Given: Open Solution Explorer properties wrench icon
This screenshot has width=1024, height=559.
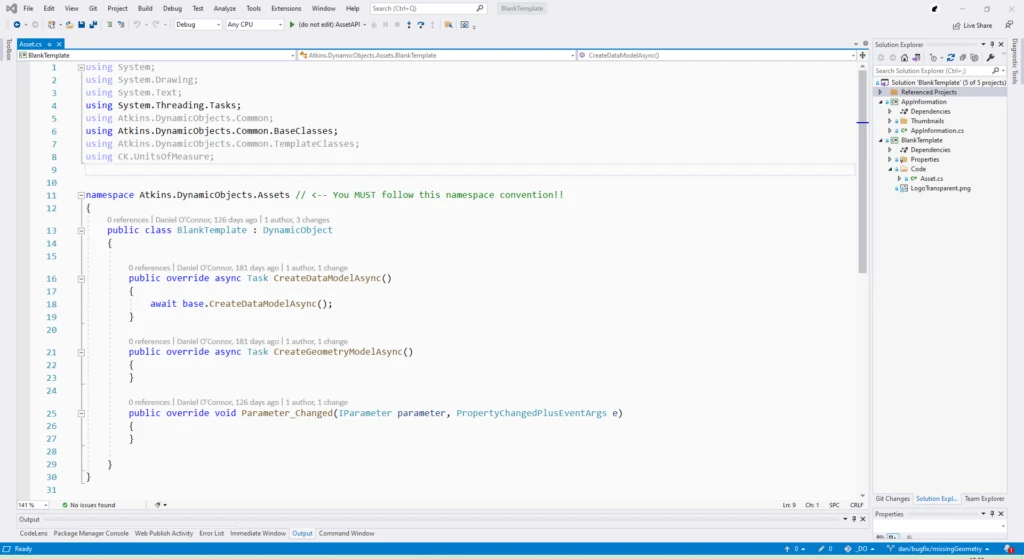Looking at the screenshot, I should pyautogui.click(x=990, y=58).
